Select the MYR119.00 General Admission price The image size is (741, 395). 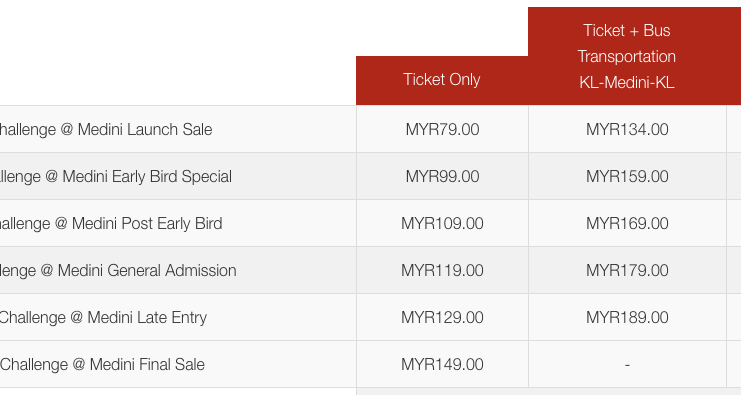tap(442, 270)
